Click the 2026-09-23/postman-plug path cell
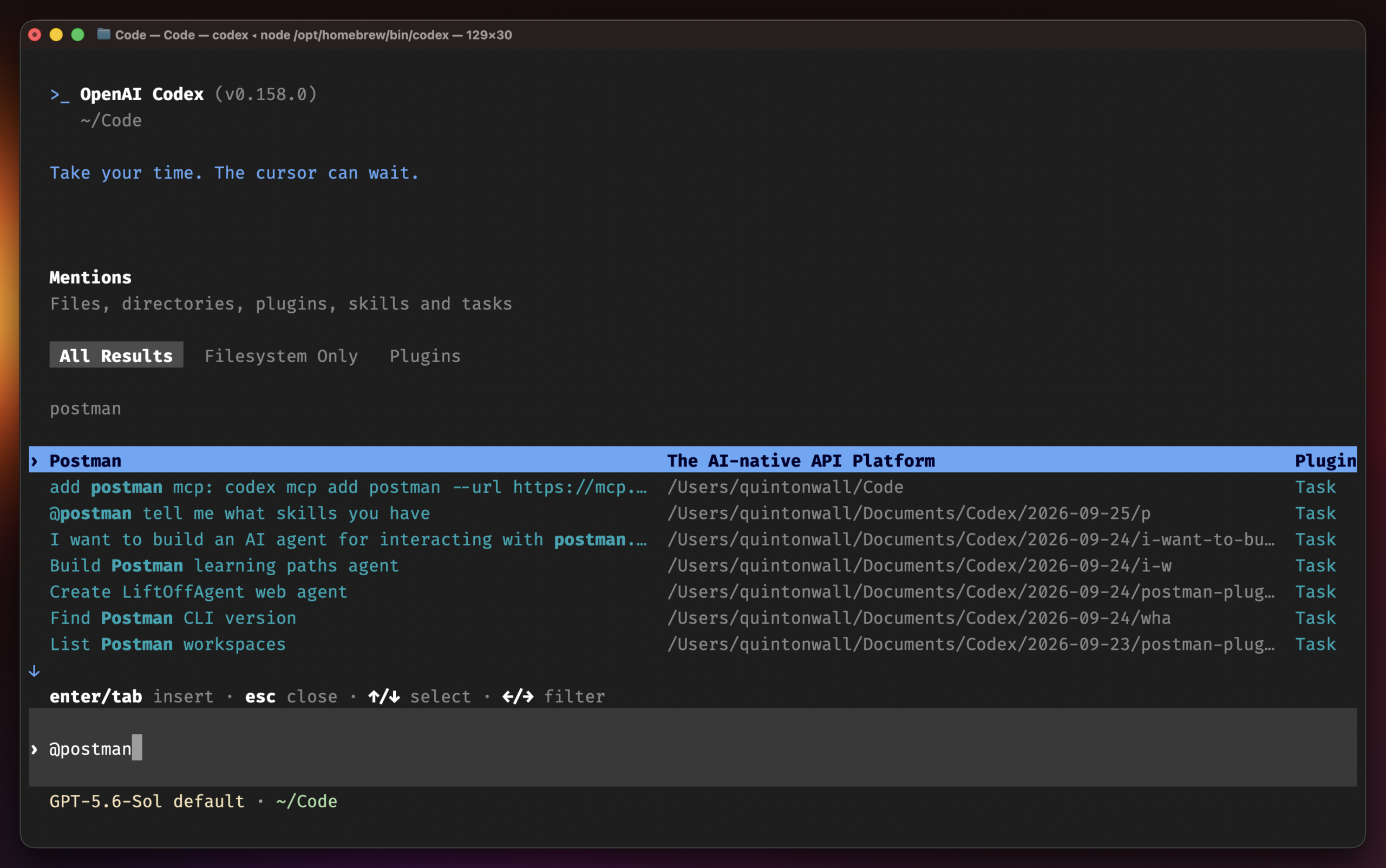The height and width of the screenshot is (868, 1386). tap(971, 644)
